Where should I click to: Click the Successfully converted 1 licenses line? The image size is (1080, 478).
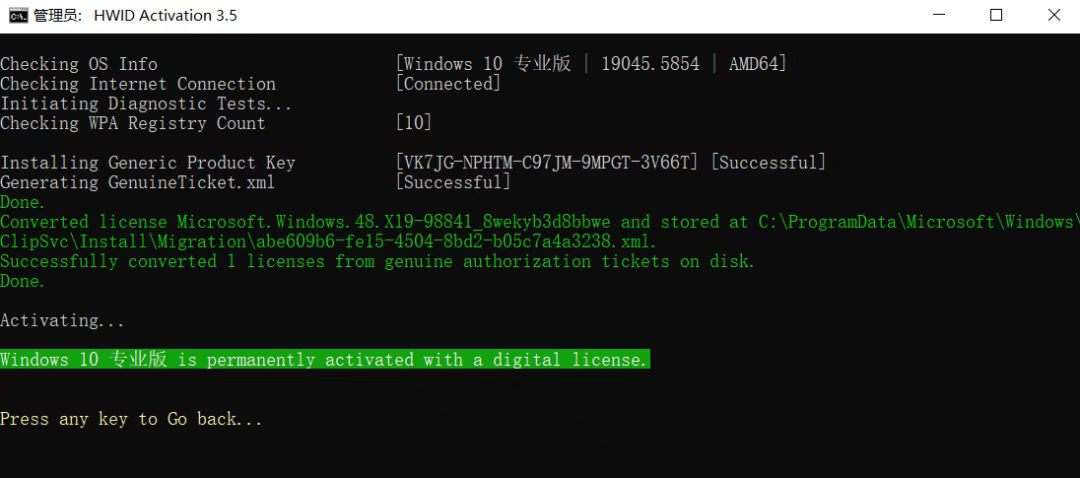pyautogui.click(x=377, y=262)
